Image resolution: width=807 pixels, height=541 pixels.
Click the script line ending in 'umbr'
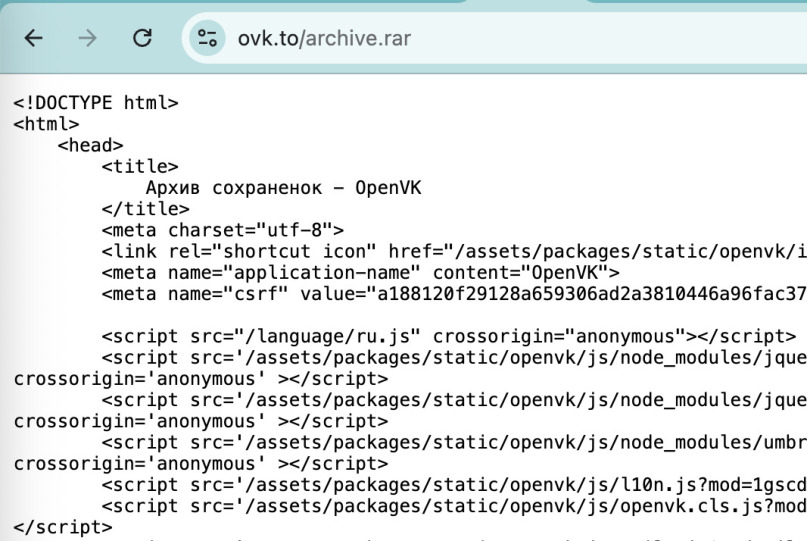(454, 442)
